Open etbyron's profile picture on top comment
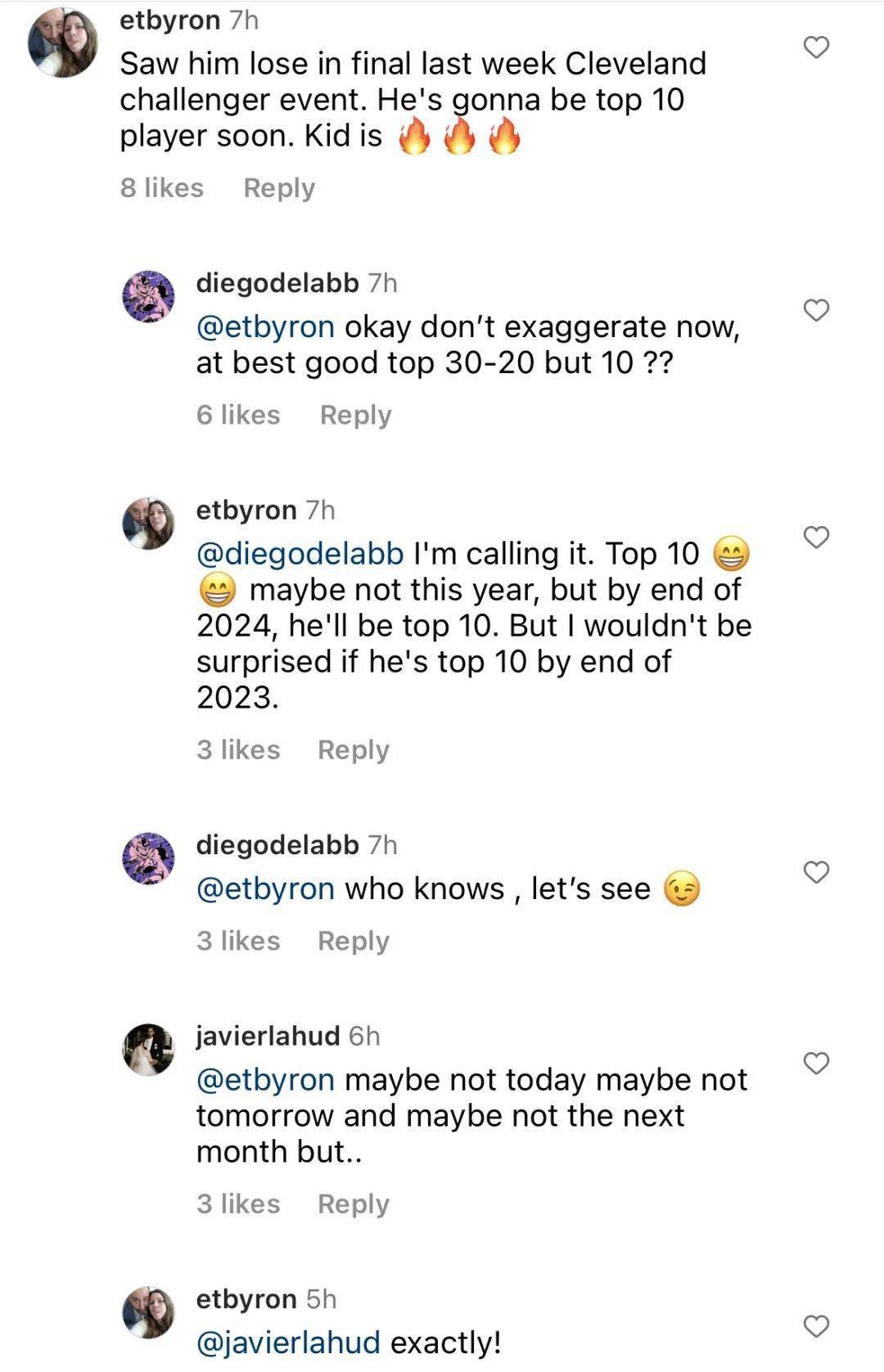The image size is (884, 1372). pyautogui.click(x=63, y=43)
